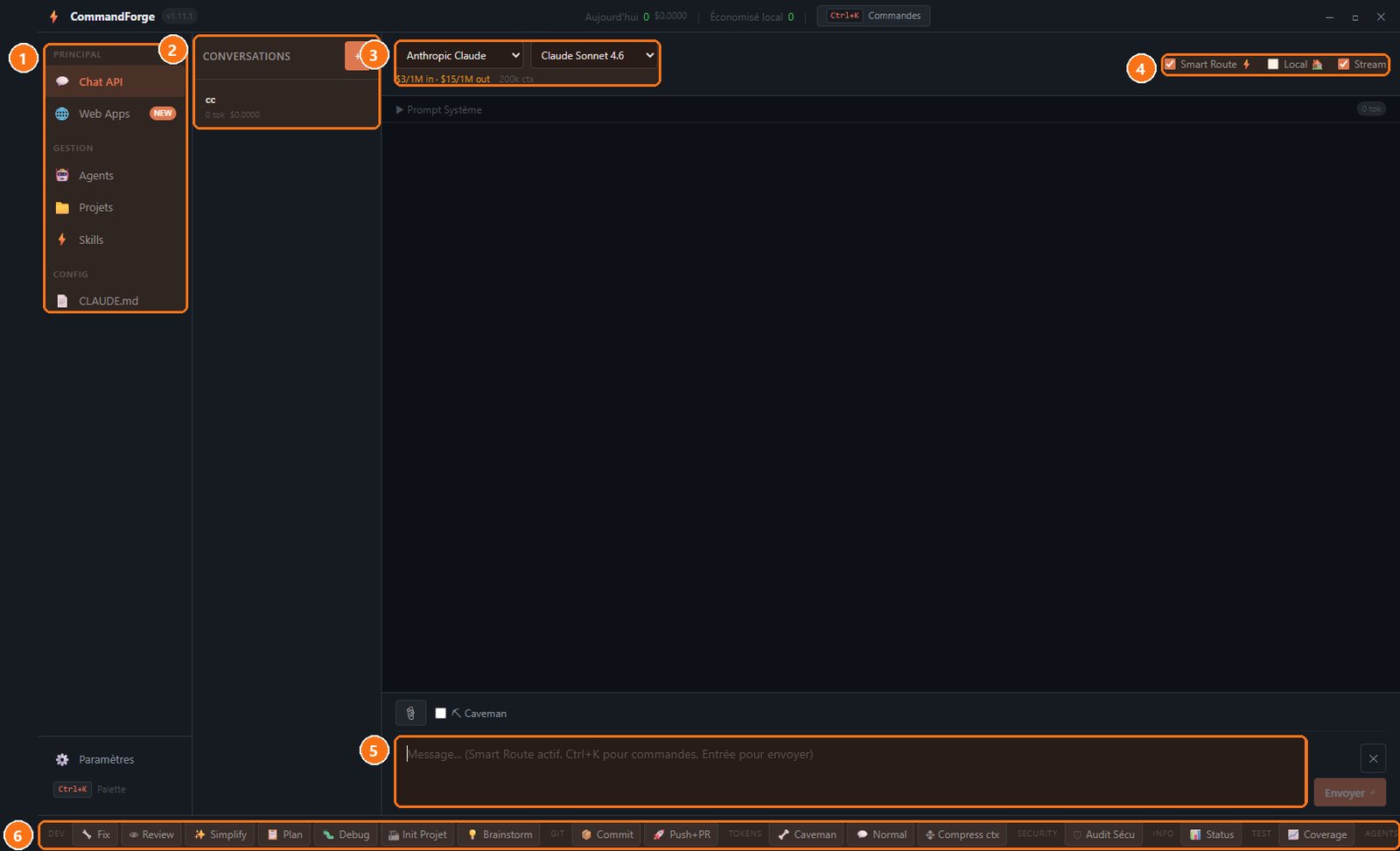Run the Coverage test command
1400x851 pixels.
[1317, 834]
